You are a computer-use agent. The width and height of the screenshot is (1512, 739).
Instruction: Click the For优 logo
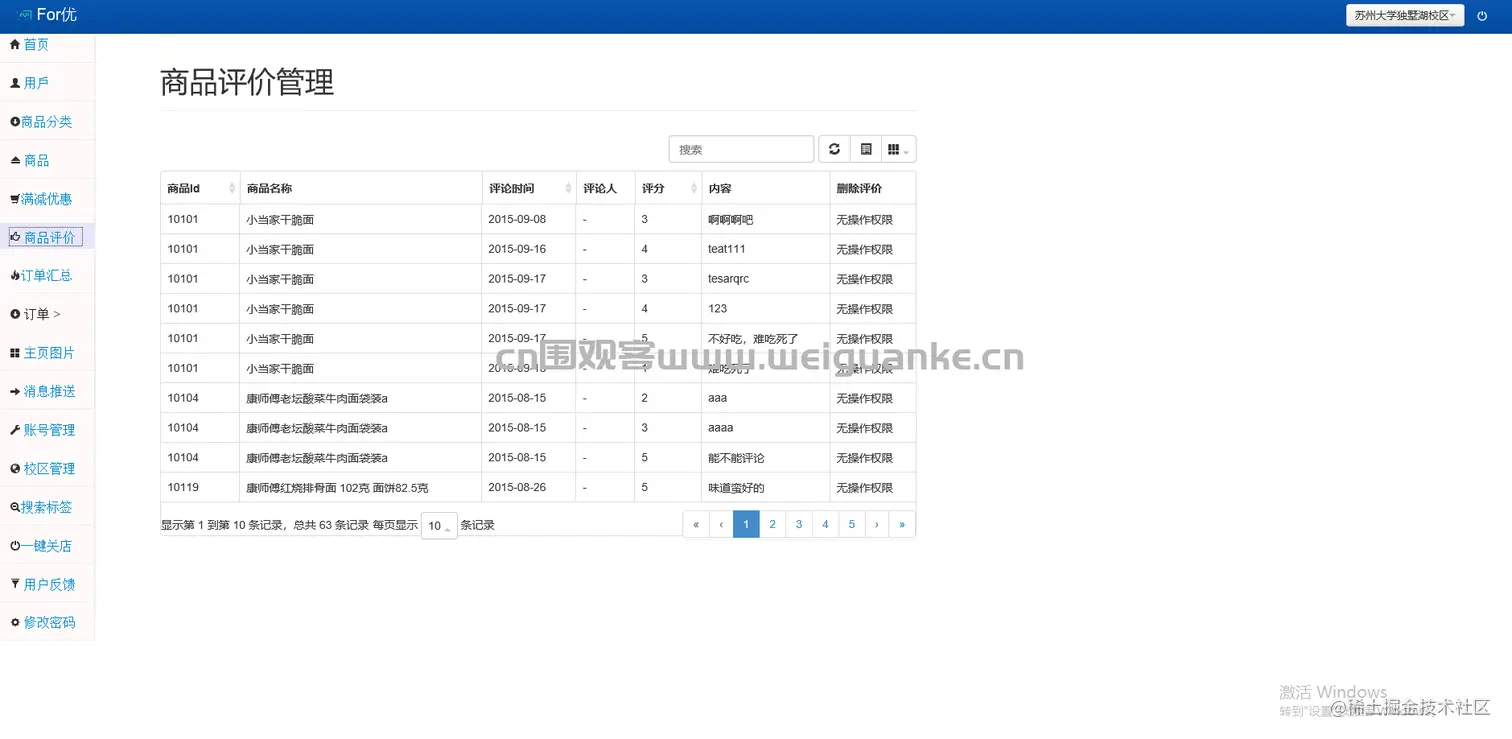[47, 15]
